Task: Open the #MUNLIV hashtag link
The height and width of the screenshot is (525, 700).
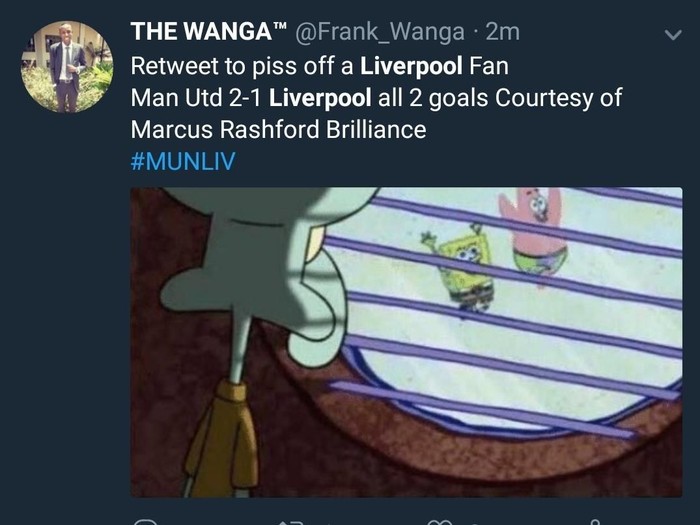Action: tap(183, 161)
